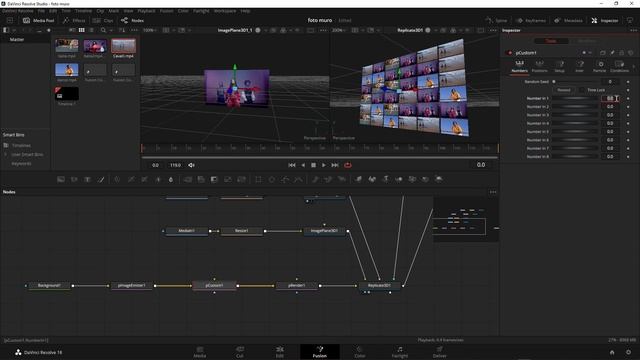Stop playback
Screen dimensions: 640x360
tap(313, 165)
